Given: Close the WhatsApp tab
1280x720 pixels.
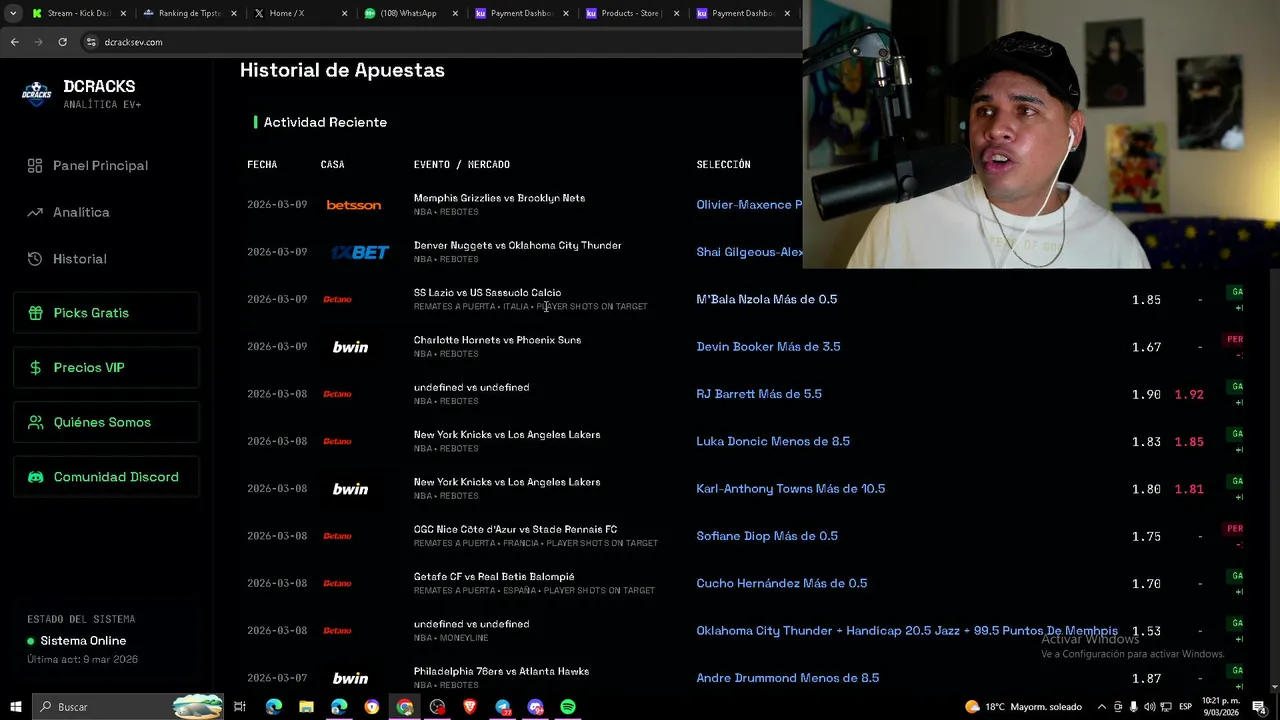Looking at the screenshot, I should (x=455, y=13).
